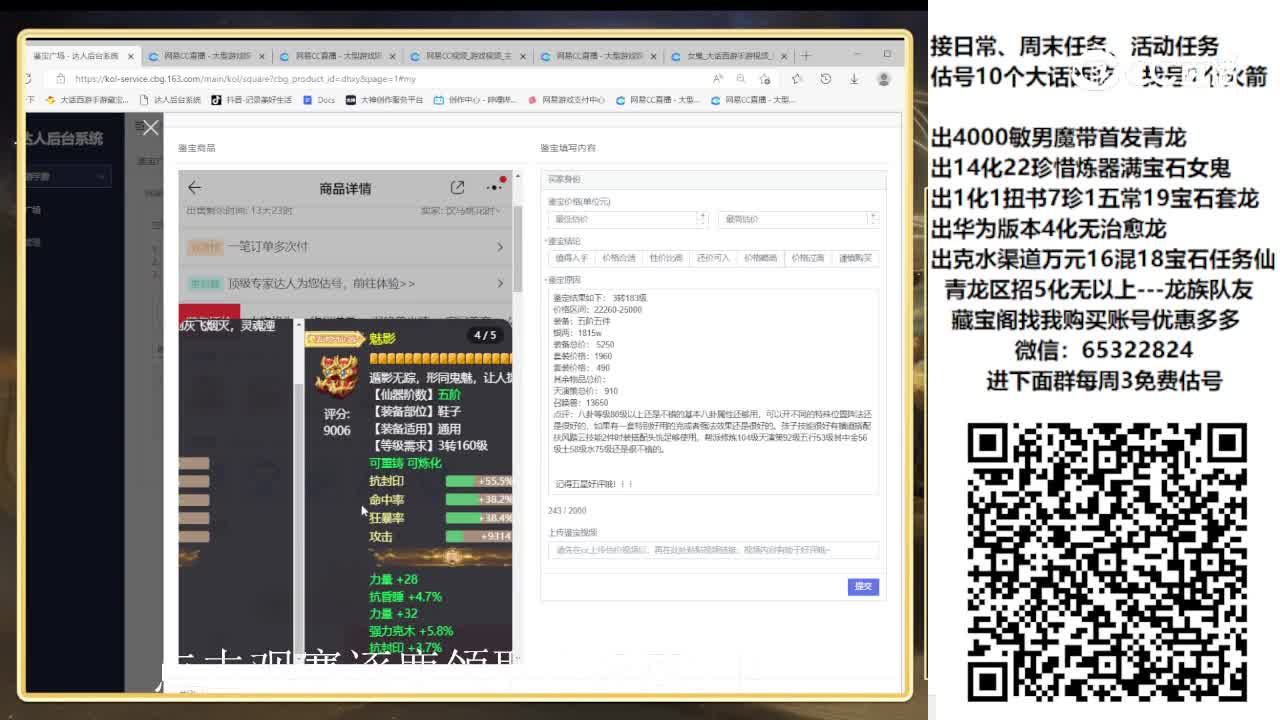This screenshot has height=720, width=1280.
Task: Open the 网易游戏支付中心 bookmark
Action: tap(567, 100)
